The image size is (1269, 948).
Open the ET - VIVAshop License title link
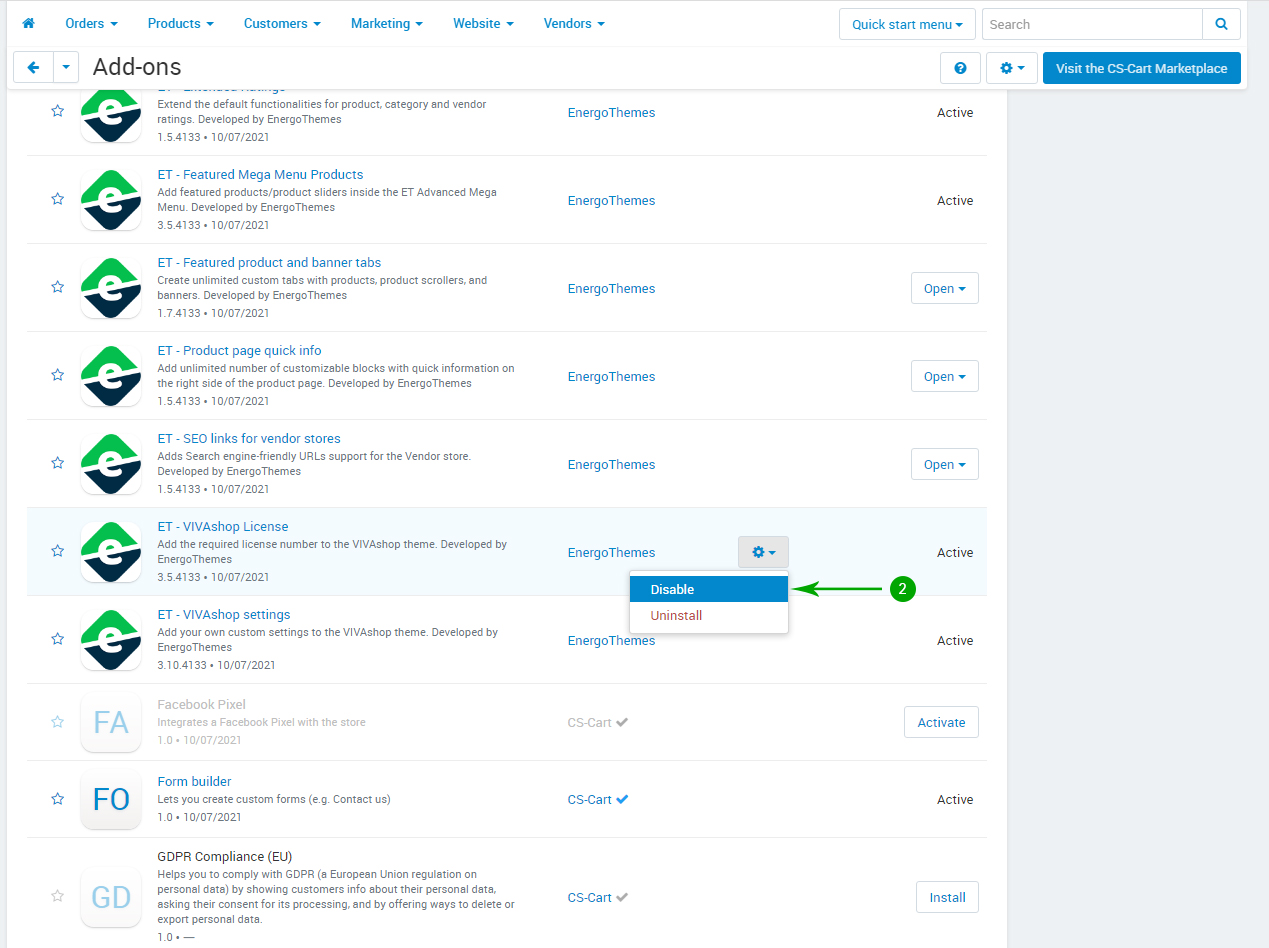[223, 527]
